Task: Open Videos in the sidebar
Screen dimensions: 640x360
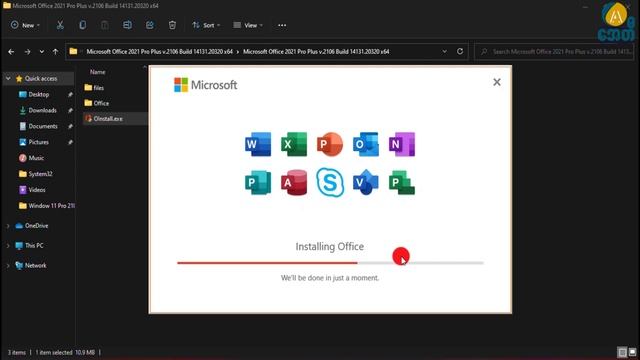Action: [37, 190]
